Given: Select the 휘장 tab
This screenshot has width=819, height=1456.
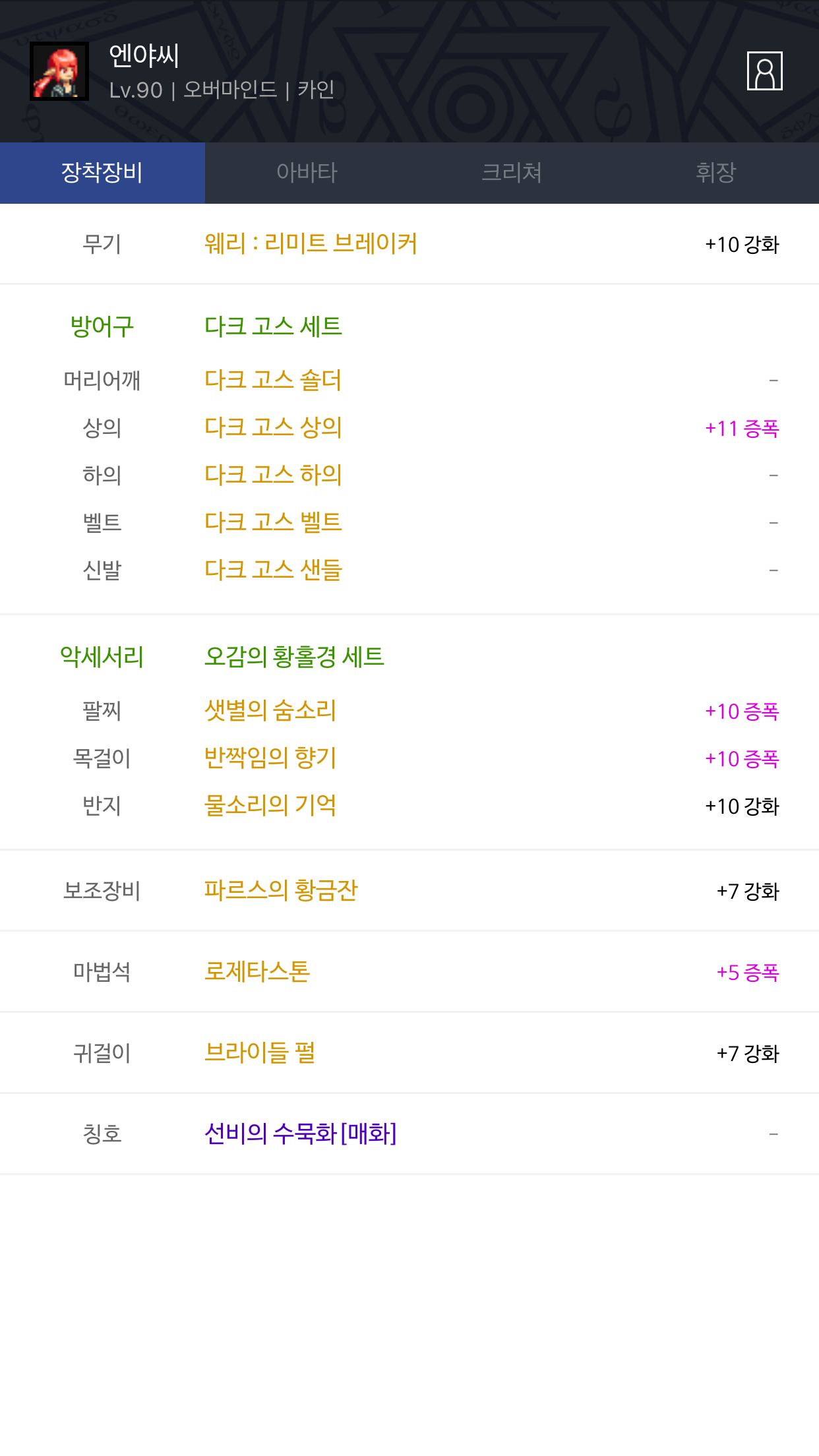Looking at the screenshot, I should click(x=715, y=173).
